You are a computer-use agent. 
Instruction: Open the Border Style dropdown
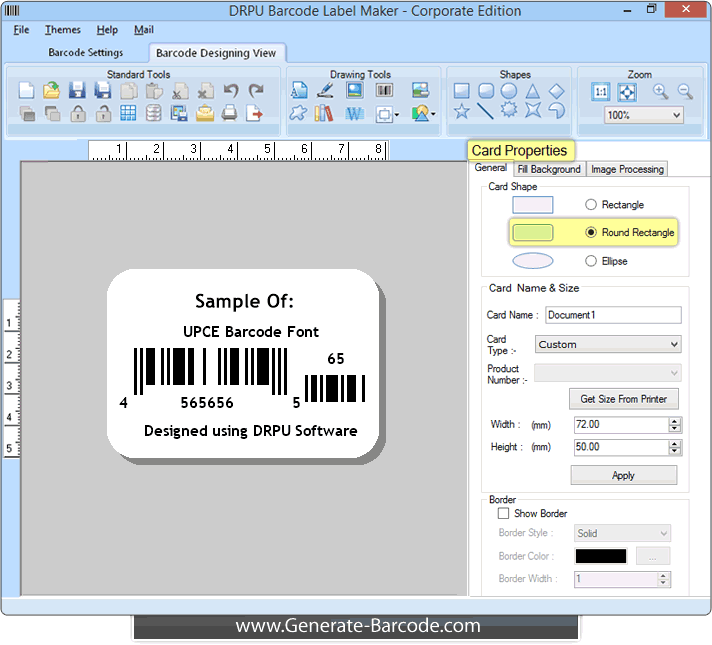[x=622, y=534]
